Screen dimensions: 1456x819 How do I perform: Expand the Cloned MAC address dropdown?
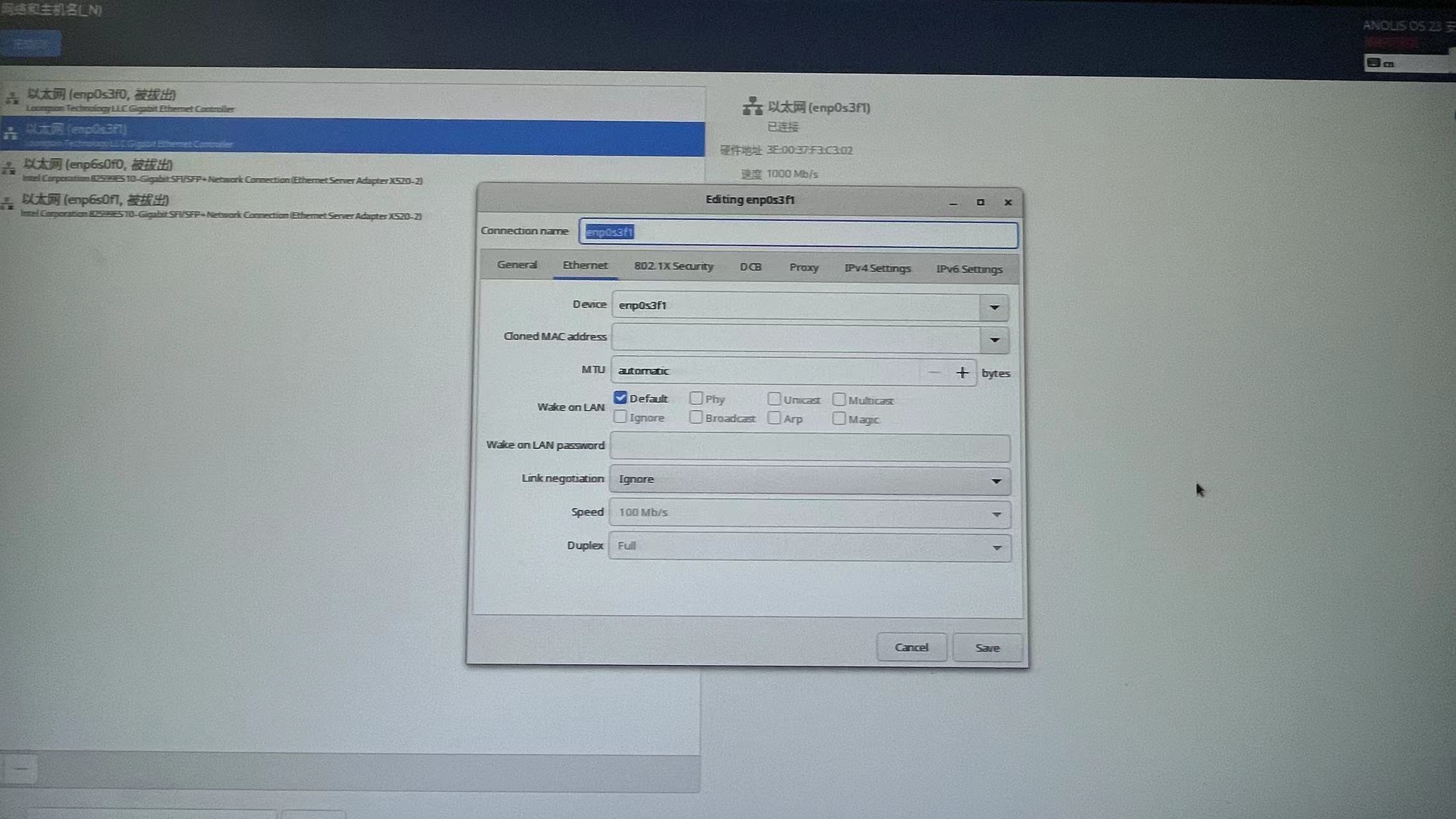pyautogui.click(x=994, y=340)
